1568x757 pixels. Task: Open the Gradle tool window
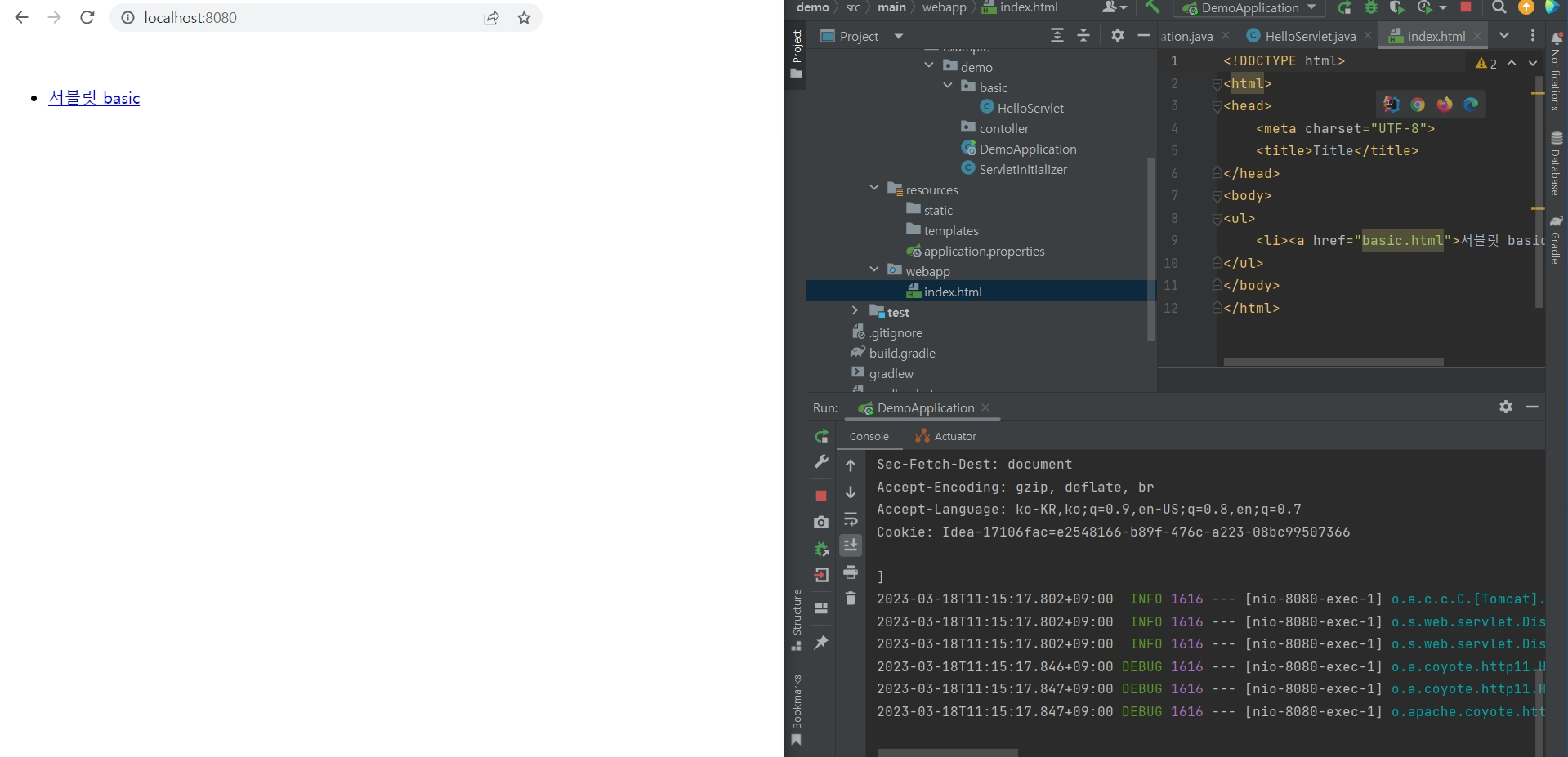pos(1556,240)
